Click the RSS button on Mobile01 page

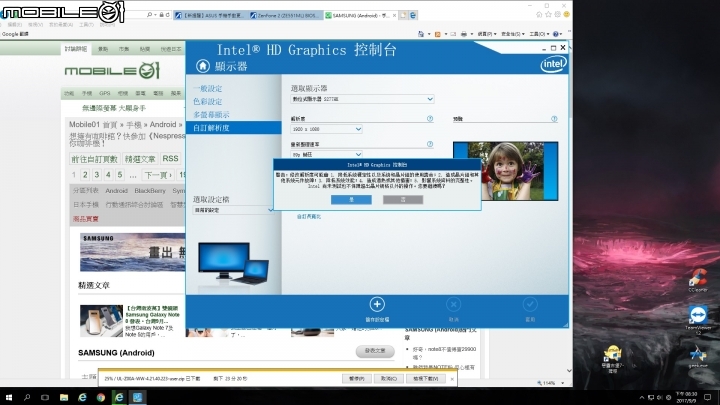[170, 158]
